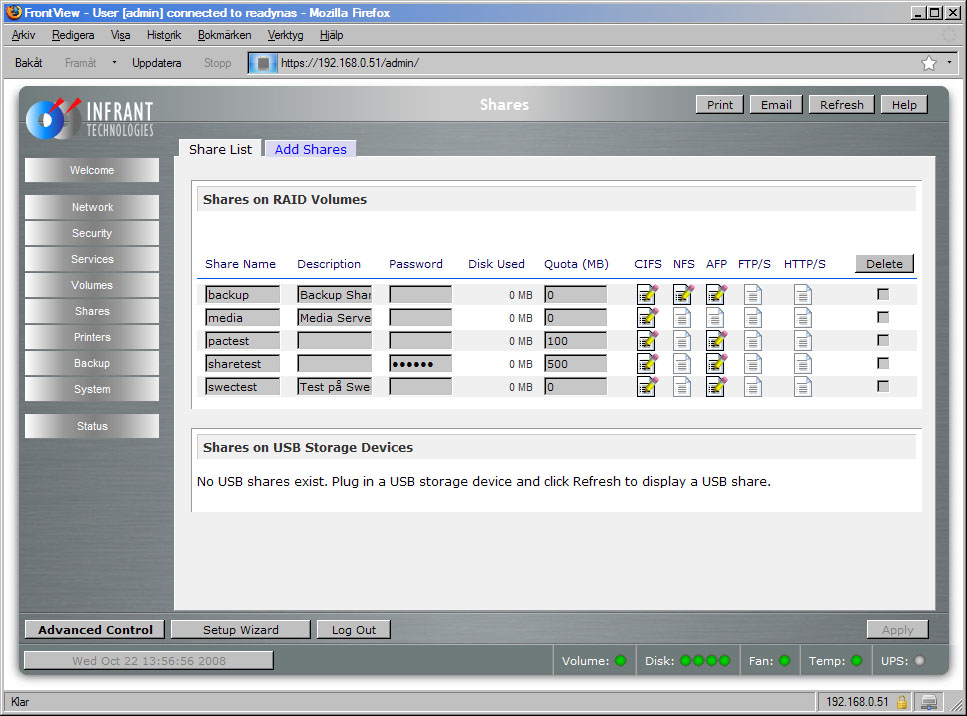Click NFS icon for sharetest share

click(x=683, y=363)
